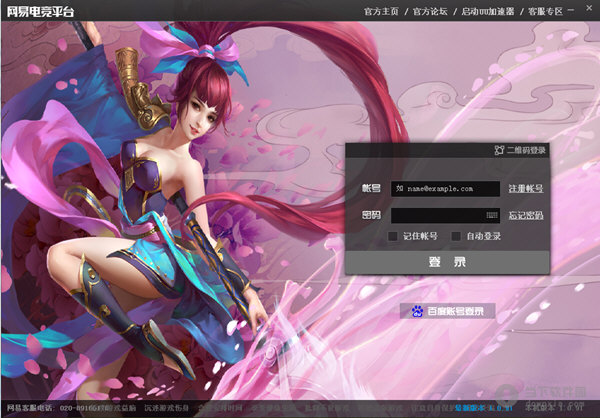Enable the 记住帐号 checkbox

click(x=393, y=236)
